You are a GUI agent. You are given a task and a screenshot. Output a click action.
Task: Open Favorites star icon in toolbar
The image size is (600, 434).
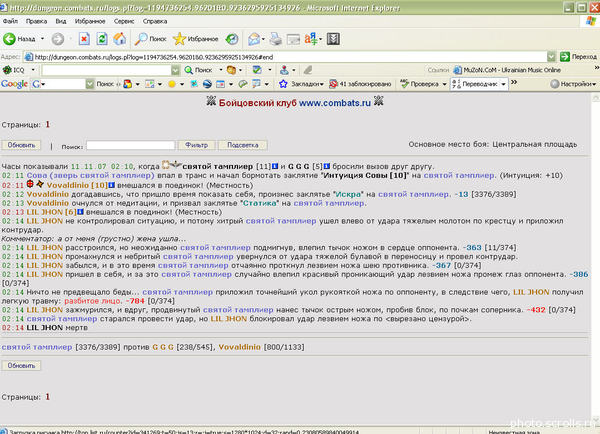pyautogui.click(x=195, y=39)
